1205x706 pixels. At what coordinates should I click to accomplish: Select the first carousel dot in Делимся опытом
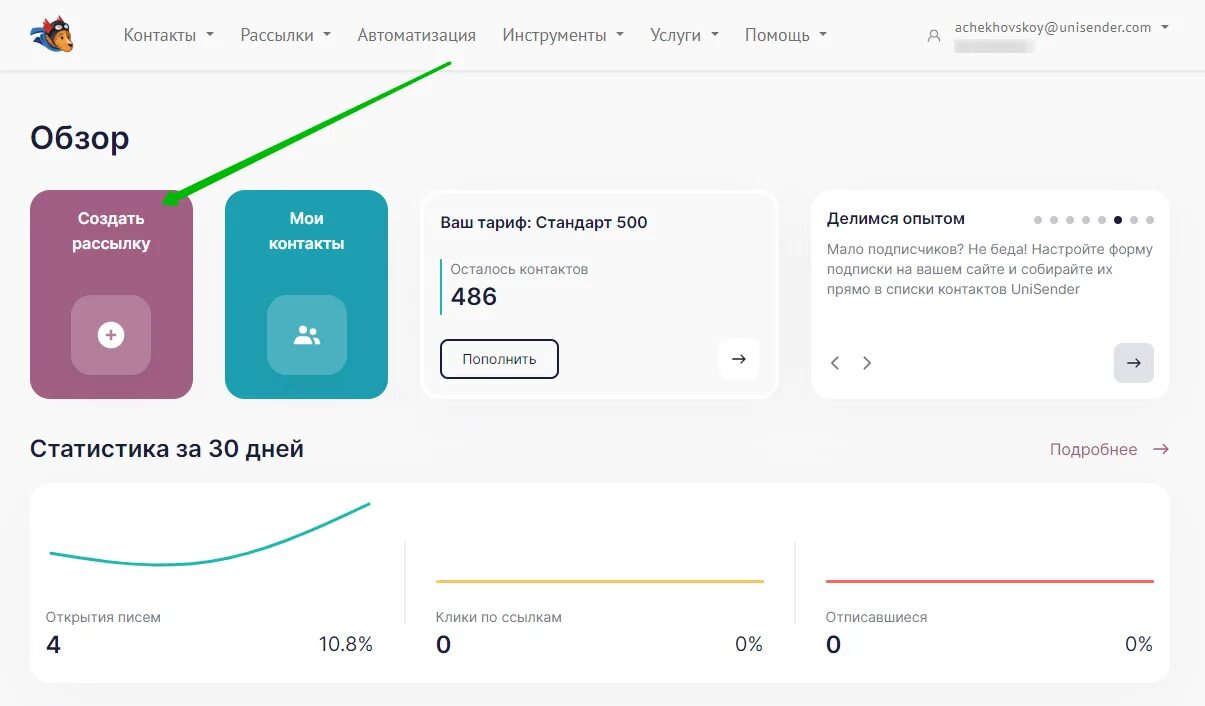[x=1038, y=220]
